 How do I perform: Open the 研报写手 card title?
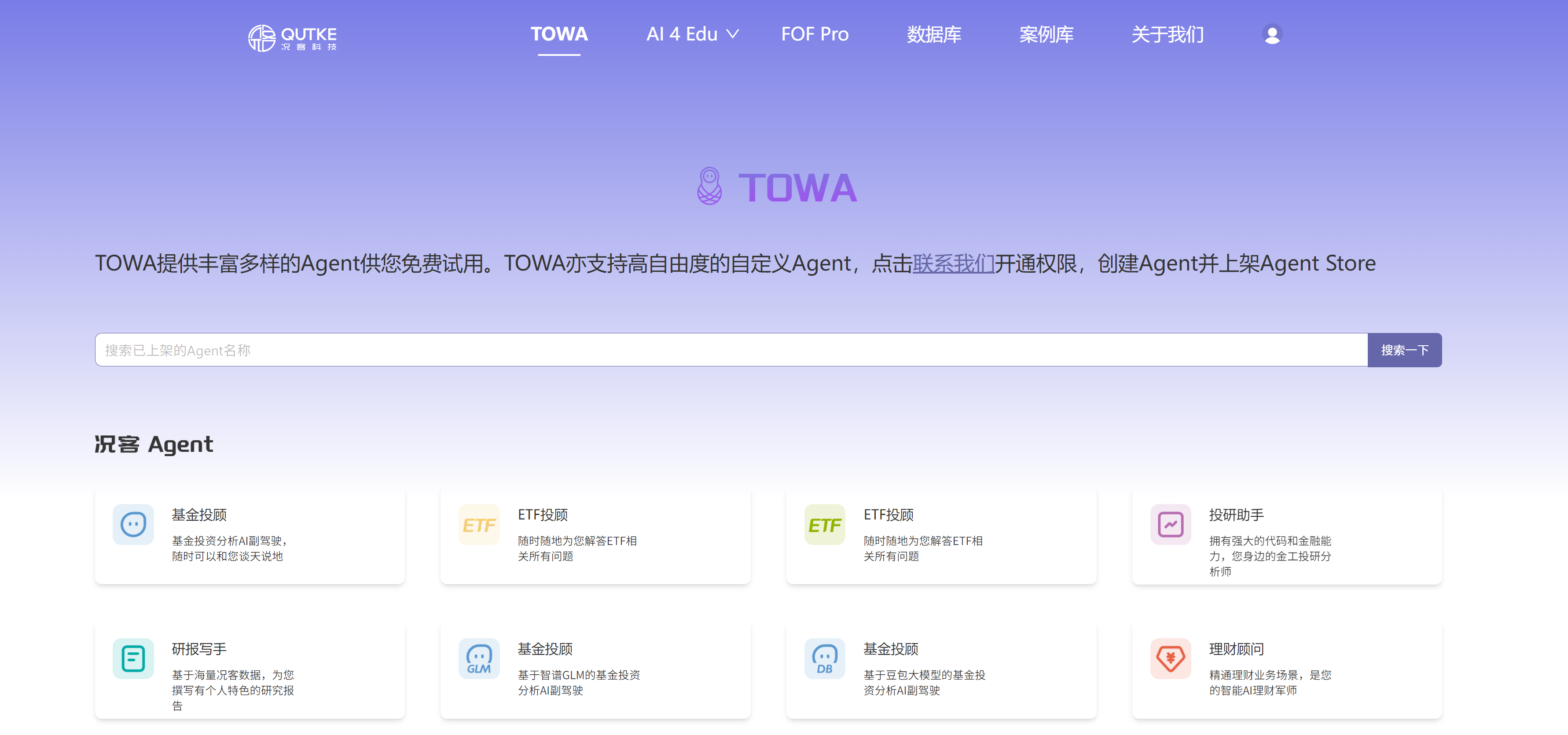pos(199,649)
